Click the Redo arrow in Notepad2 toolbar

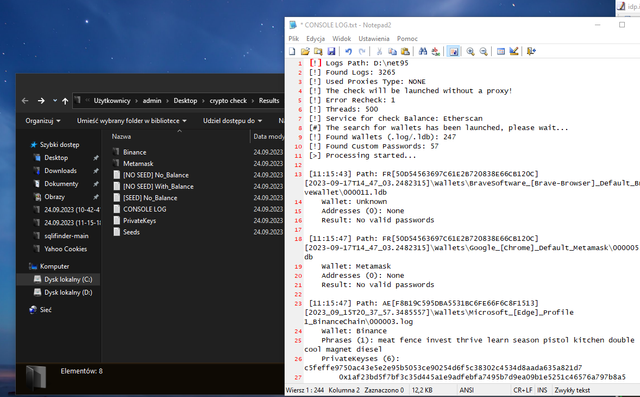click(x=362, y=51)
